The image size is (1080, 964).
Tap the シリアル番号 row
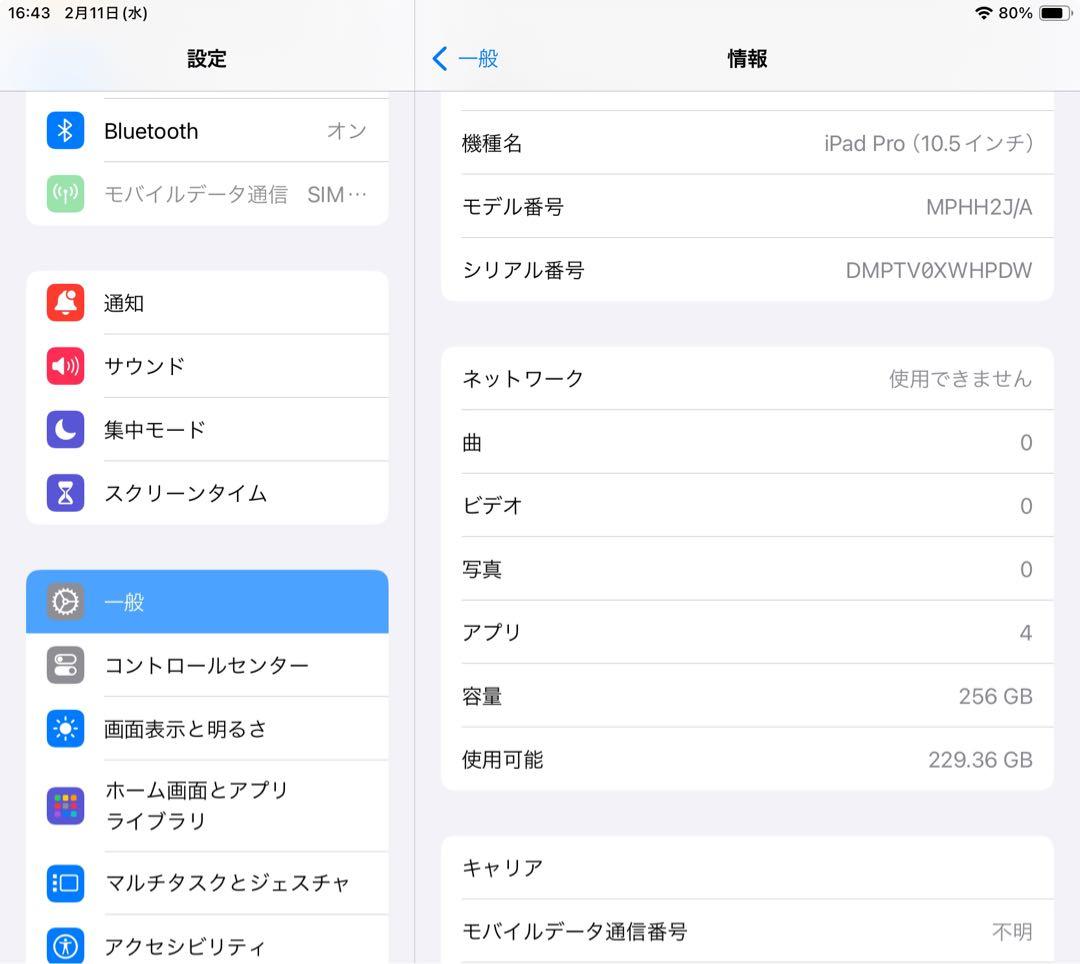tap(747, 270)
